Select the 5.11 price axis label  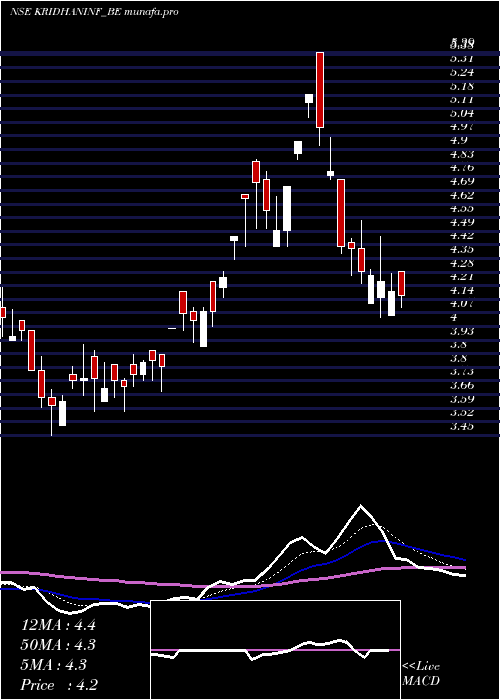pyautogui.click(x=462, y=100)
